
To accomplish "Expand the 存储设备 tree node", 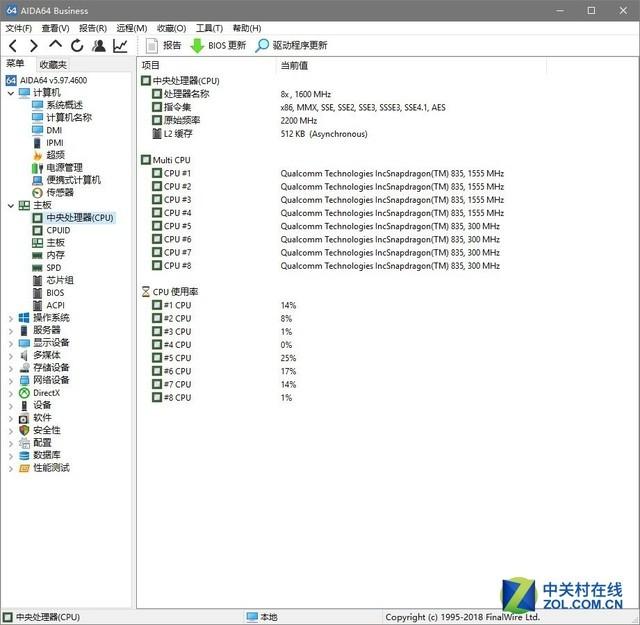I will (11, 368).
